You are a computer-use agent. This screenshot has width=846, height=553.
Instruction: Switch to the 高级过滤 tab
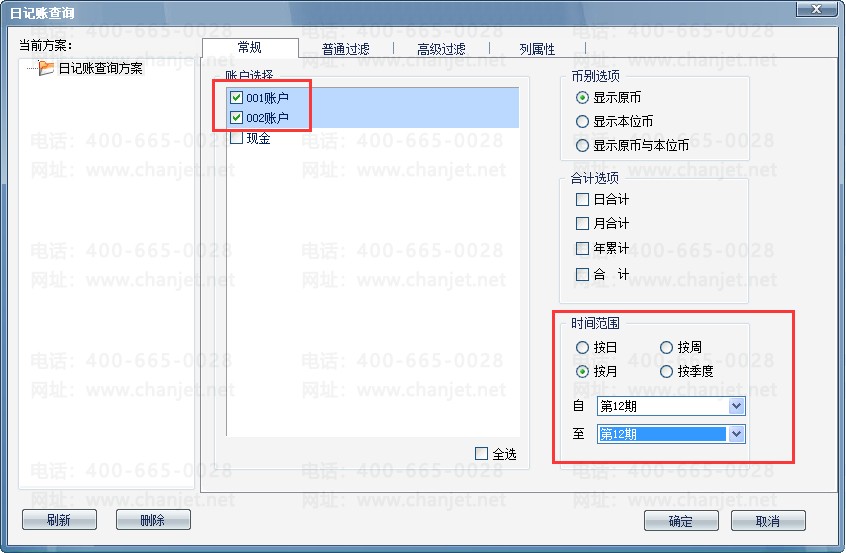coord(441,49)
